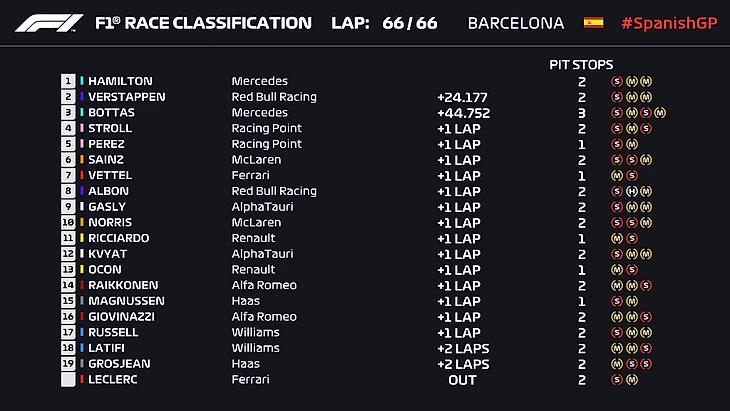Click Bottas's fourth tyre compound icon
The image size is (730, 411).
click(660, 113)
